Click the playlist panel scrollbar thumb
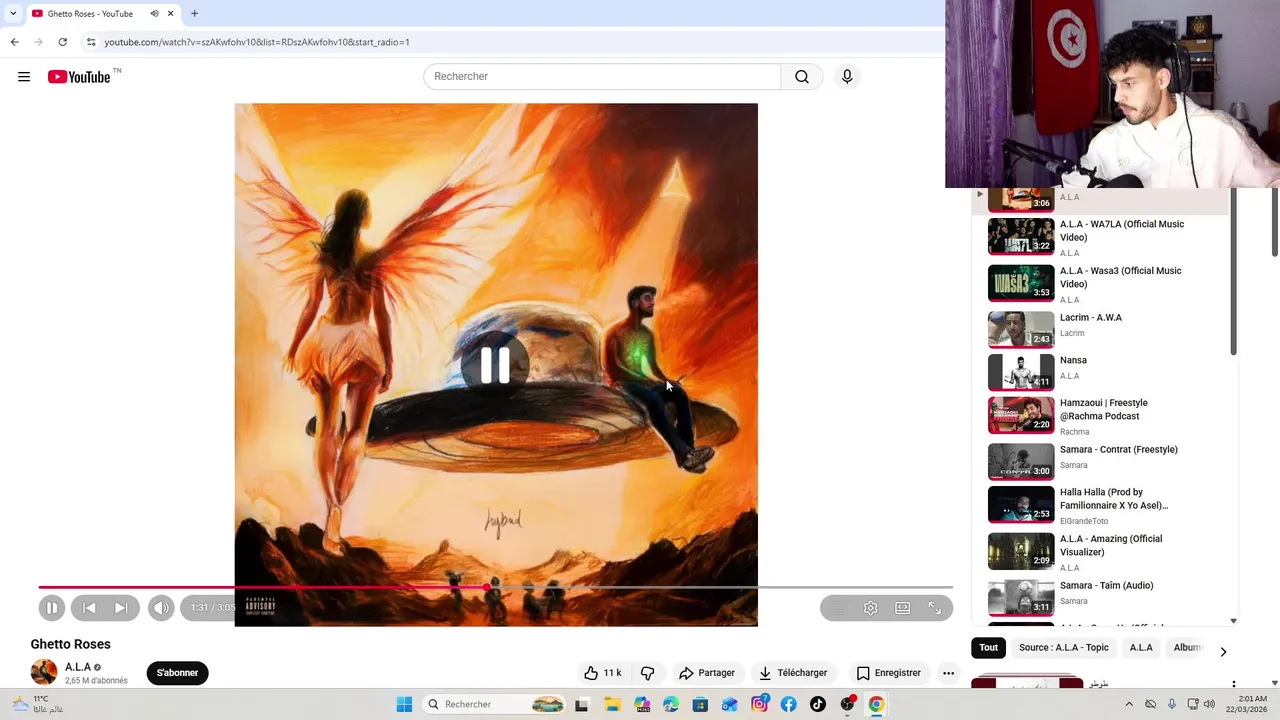This screenshot has height=720, width=1280. tap(1233, 270)
